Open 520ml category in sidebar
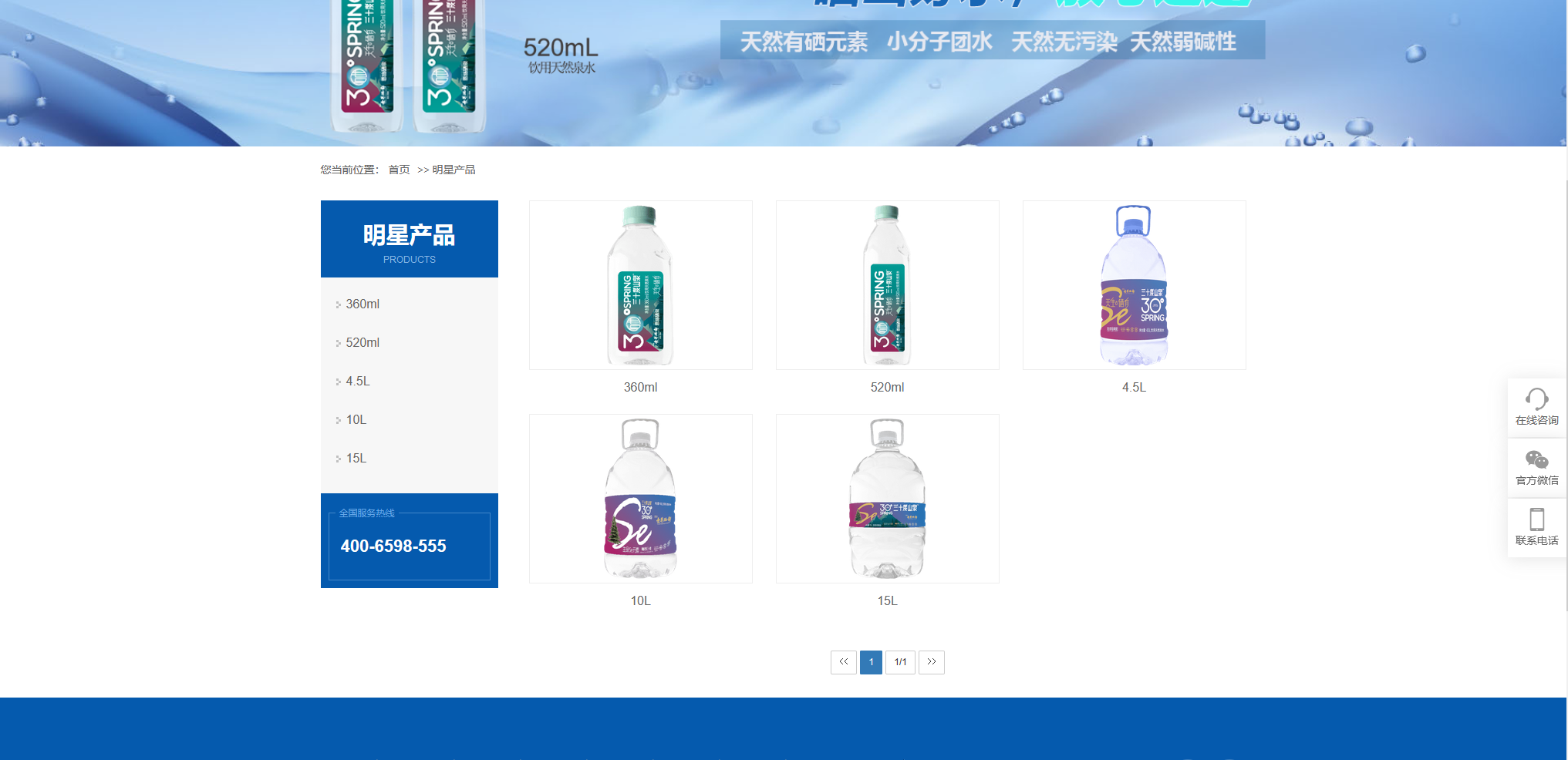The width and height of the screenshot is (1568, 760). click(x=362, y=343)
